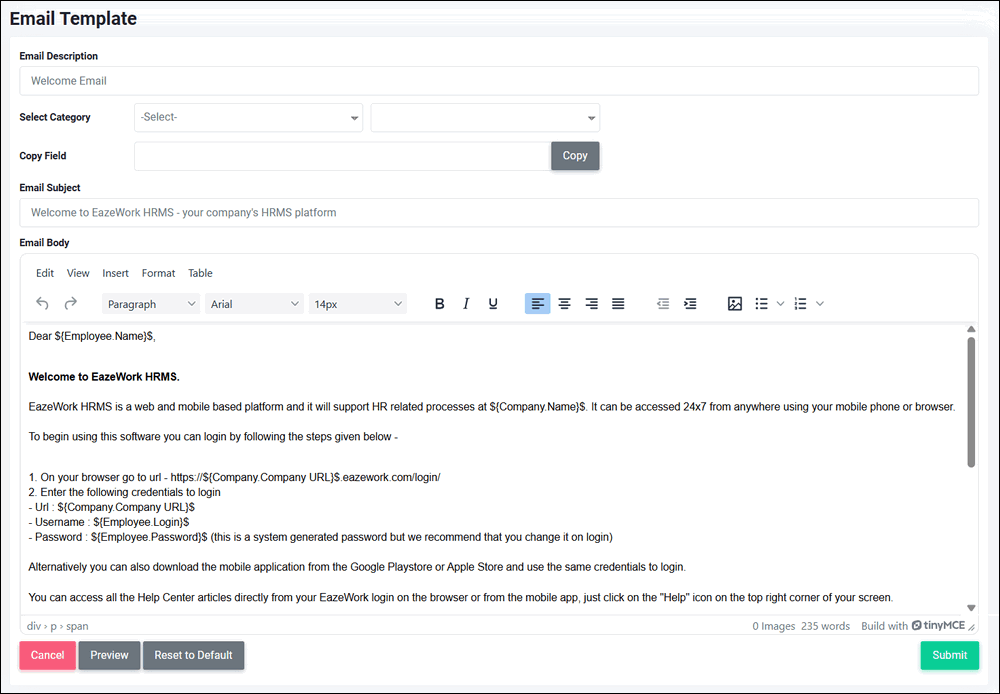Align text left
The height and width of the screenshot is (694, 1000).
[x=538, y=304]
